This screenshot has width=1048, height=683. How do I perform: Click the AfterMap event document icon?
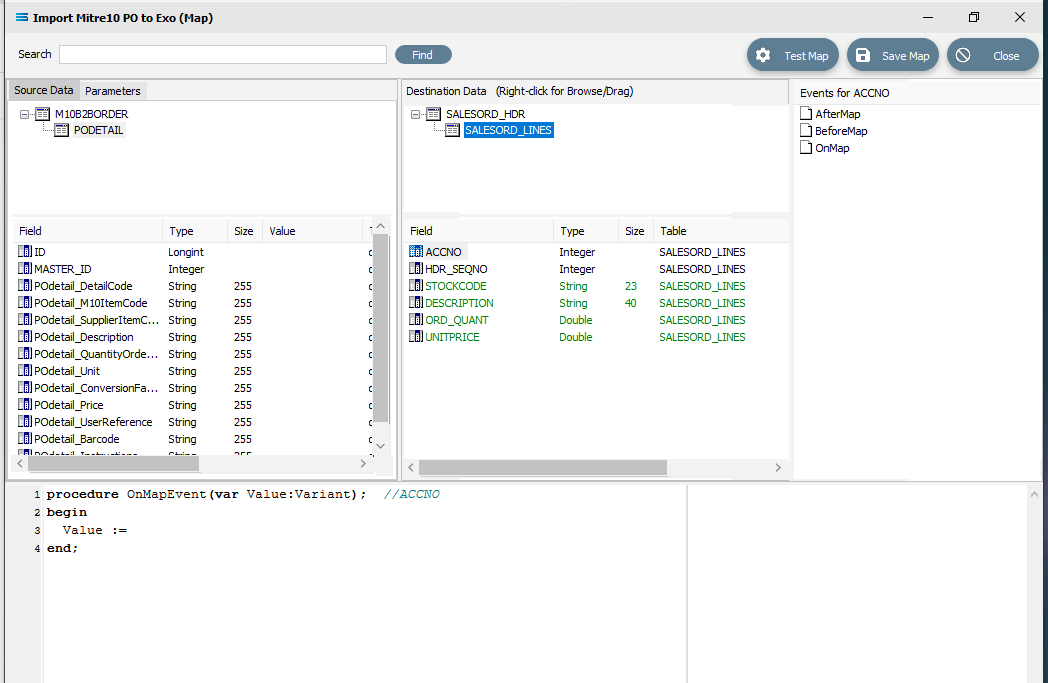(806, 114)
